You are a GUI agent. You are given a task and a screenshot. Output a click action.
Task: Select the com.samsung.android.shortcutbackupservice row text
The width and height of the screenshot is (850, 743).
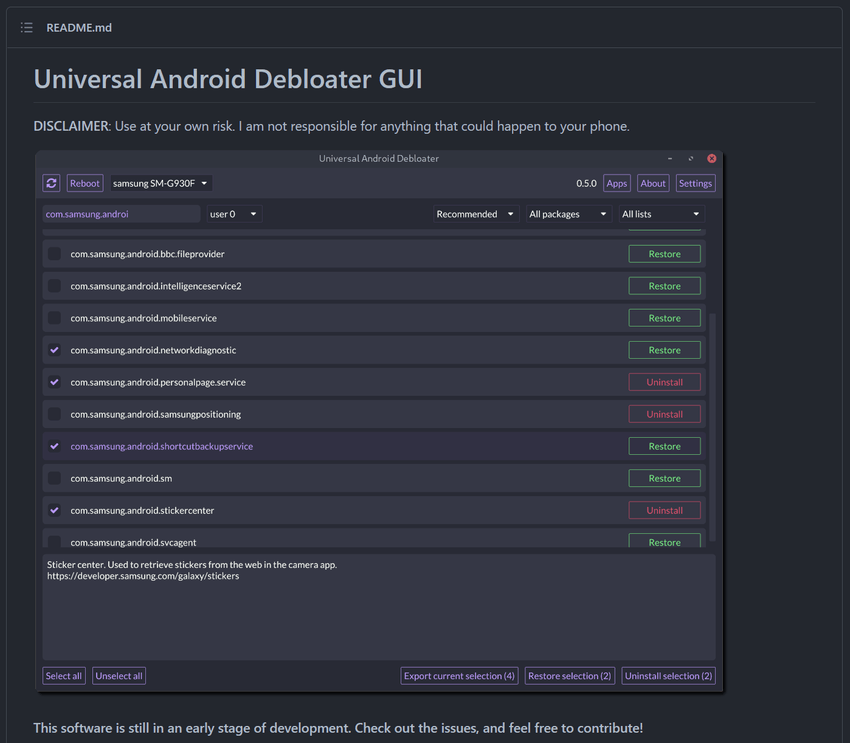tap(162, 446)
